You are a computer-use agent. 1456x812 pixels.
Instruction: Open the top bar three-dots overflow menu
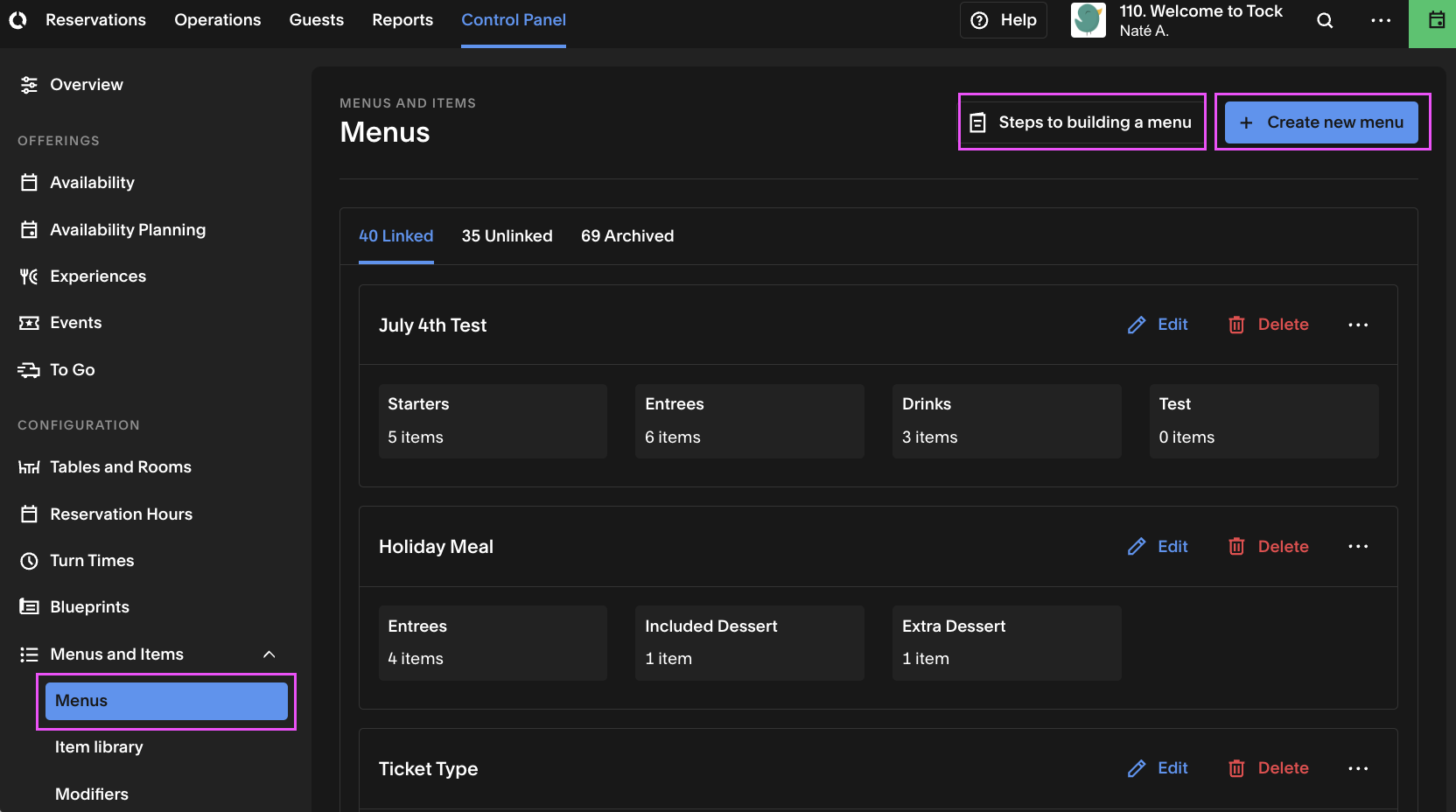[x=1381, y=20]
